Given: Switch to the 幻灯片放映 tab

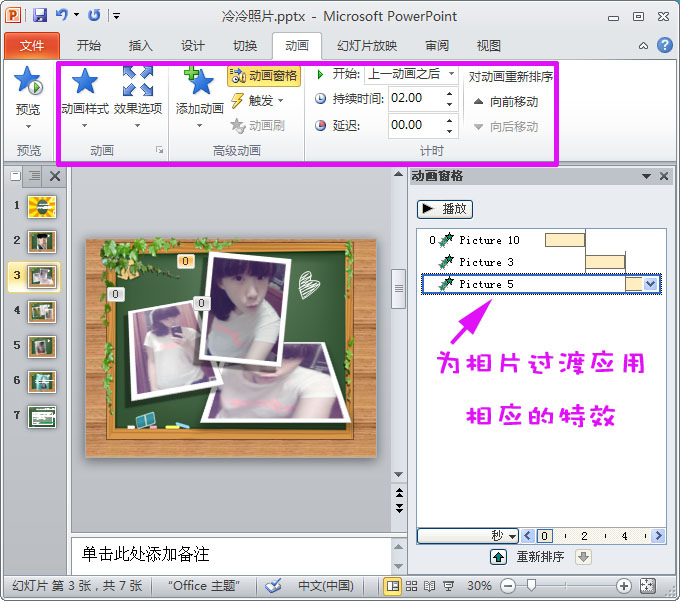Looking at the screenshot, I should click(x=367, y=46).
